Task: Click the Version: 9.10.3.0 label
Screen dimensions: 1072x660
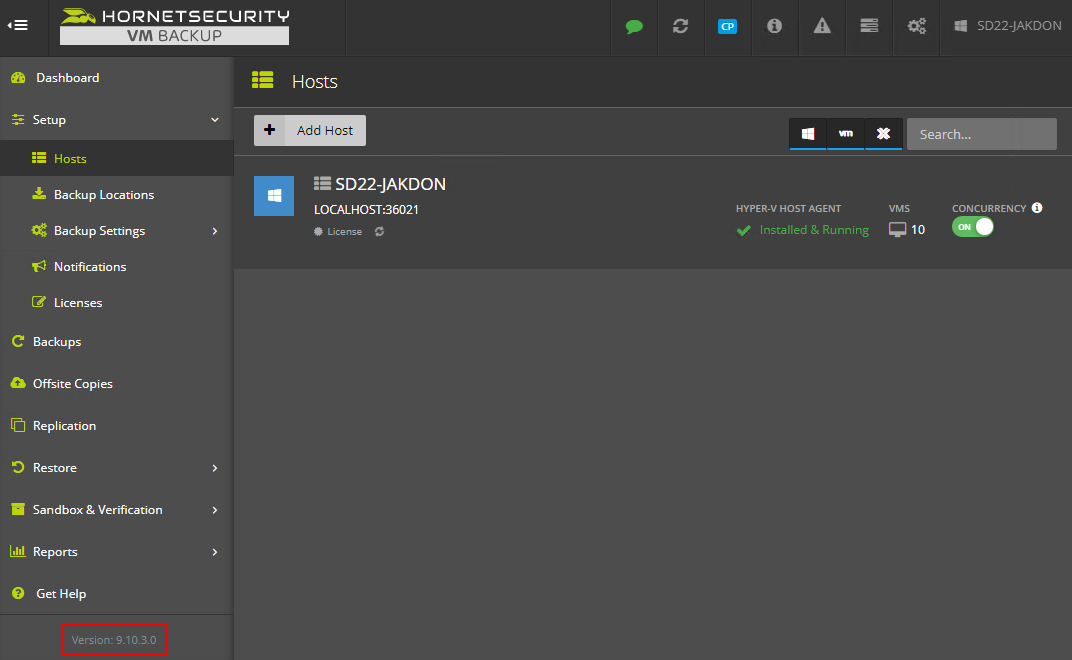Action: [x=114, y=640]
